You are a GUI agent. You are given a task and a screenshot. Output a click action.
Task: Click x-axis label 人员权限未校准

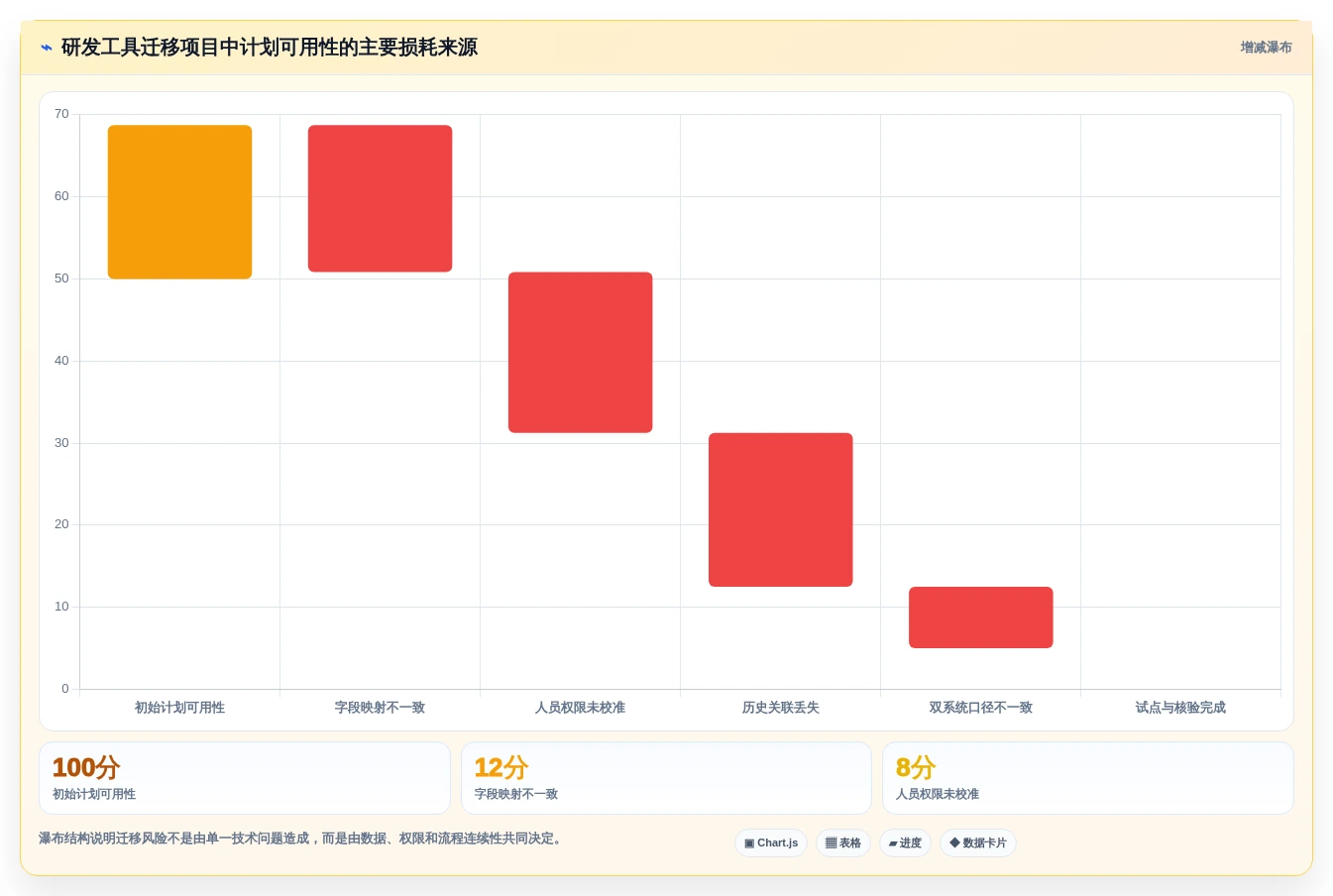coord(580,708)
